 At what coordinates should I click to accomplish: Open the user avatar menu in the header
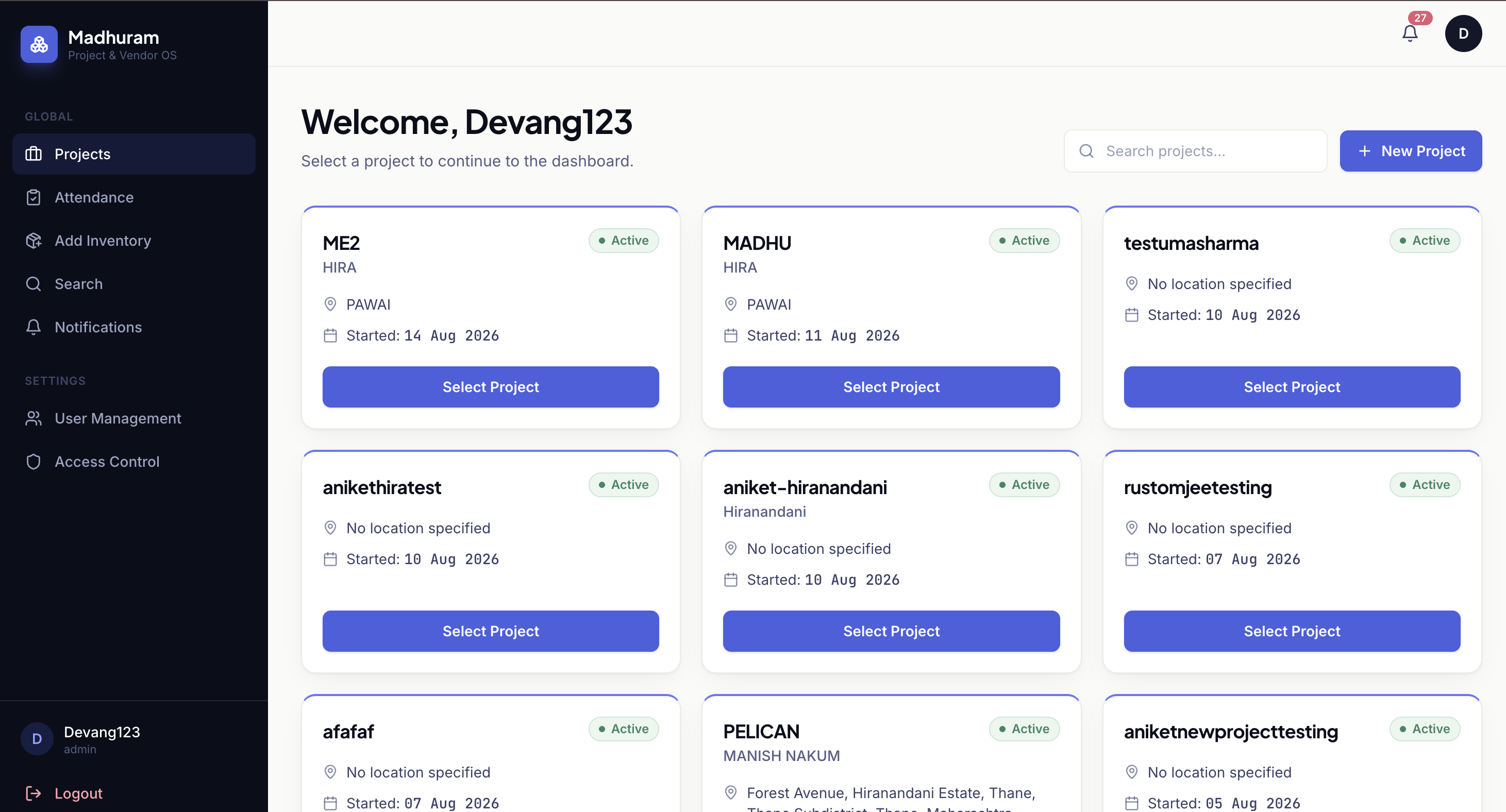coord(1463,33)
